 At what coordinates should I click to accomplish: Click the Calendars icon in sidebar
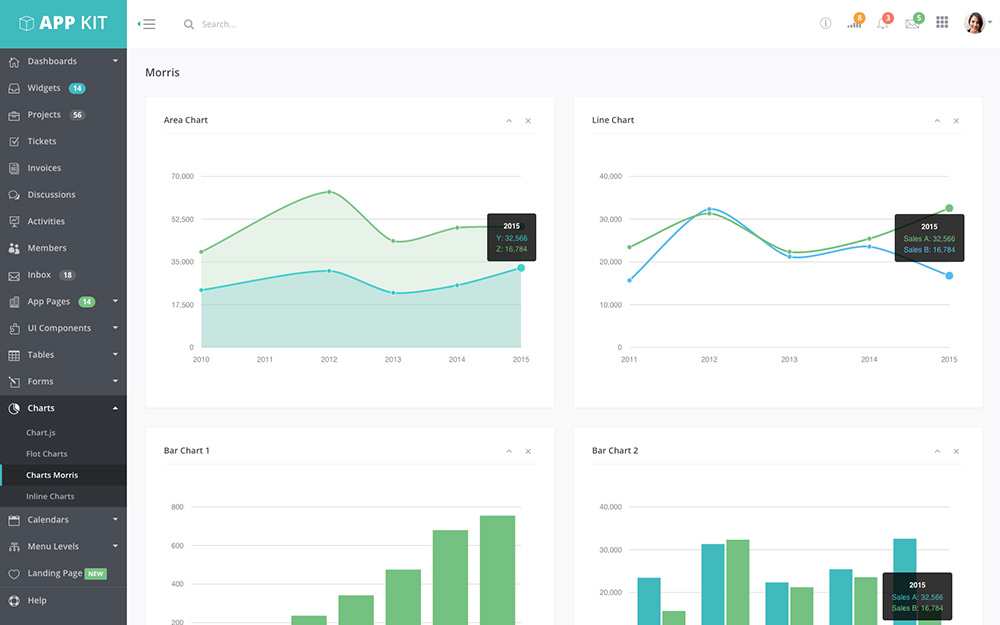pos(14,520)
